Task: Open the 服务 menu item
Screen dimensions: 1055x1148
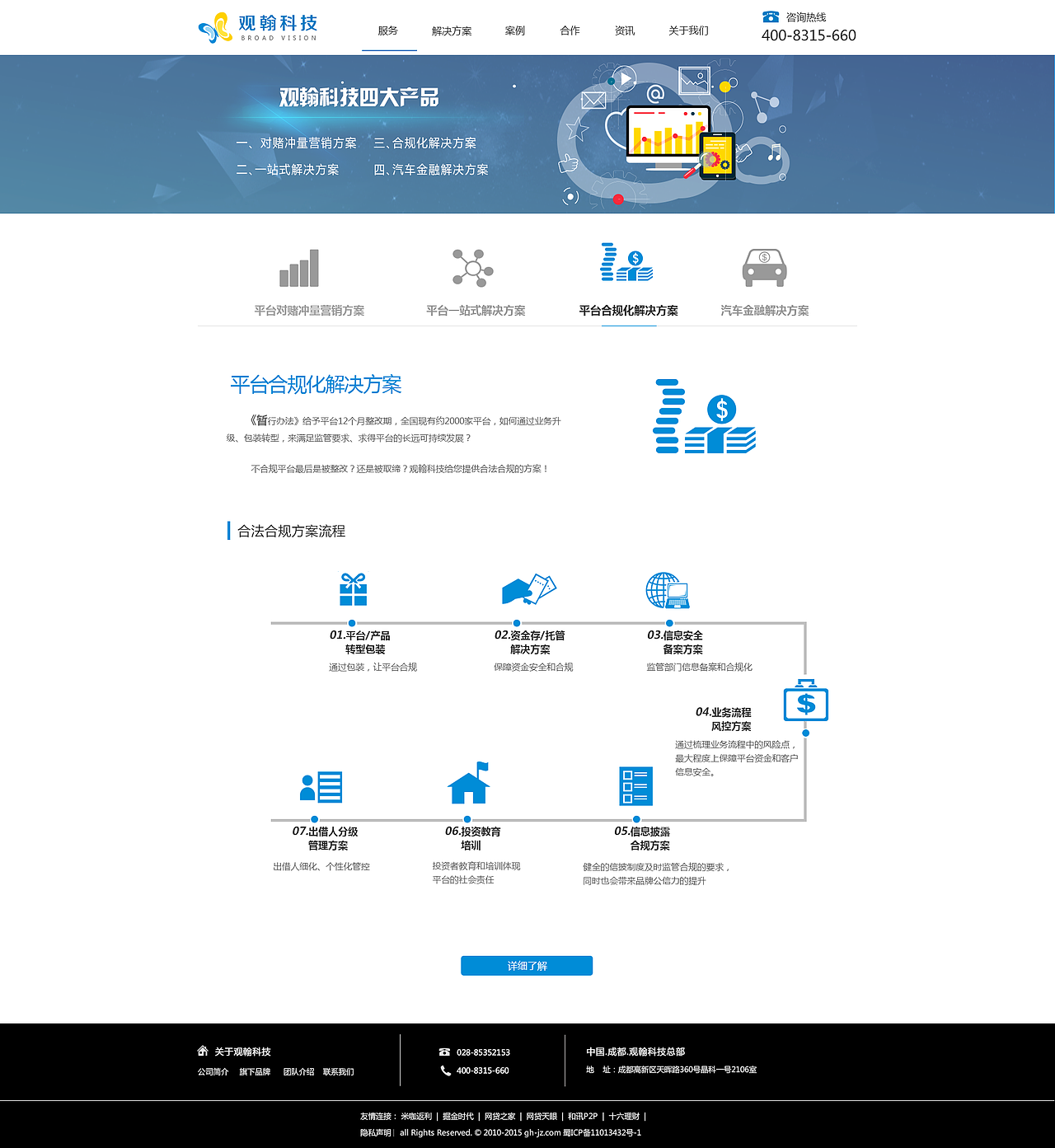Action: [388, 30]
